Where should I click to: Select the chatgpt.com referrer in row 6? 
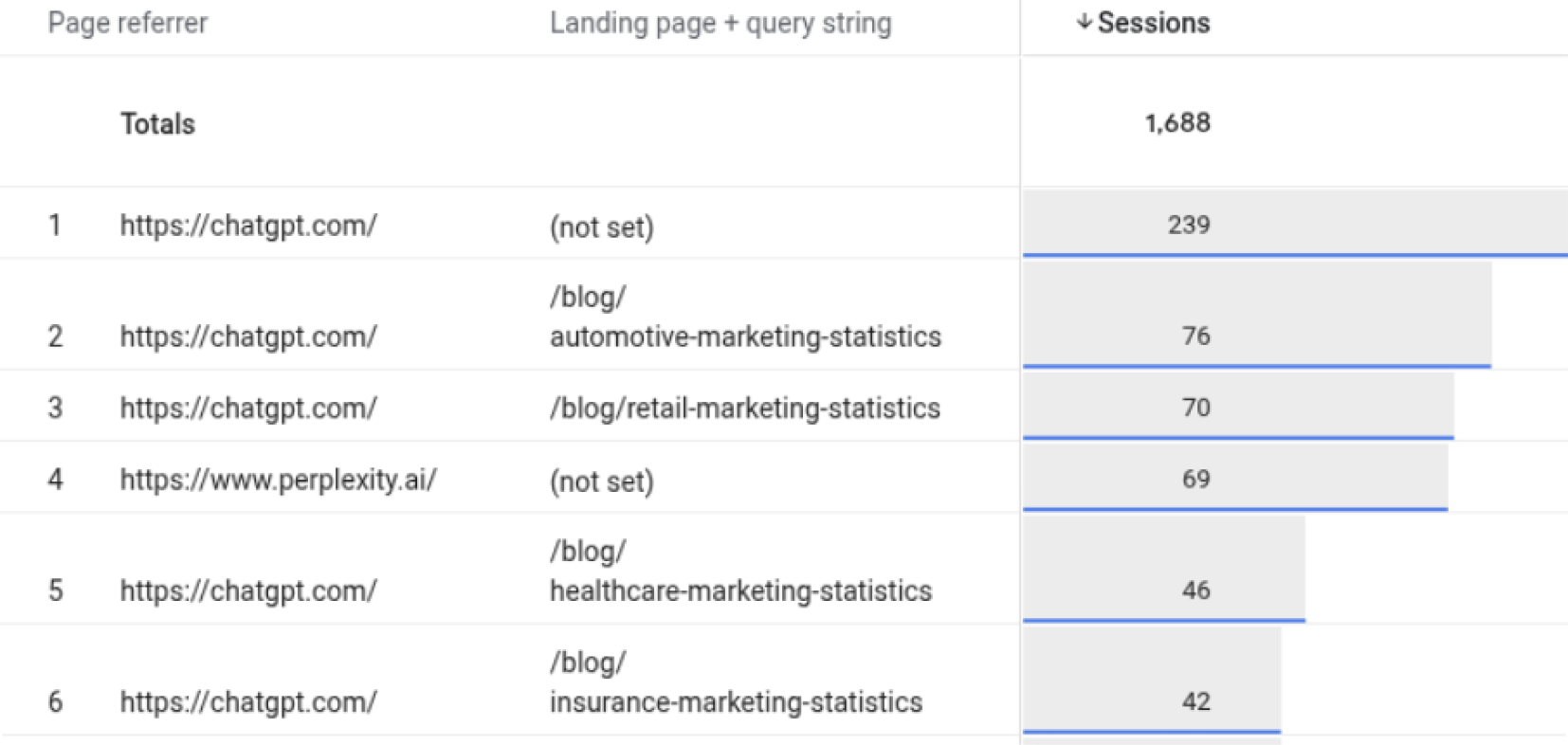click(248, 702)
